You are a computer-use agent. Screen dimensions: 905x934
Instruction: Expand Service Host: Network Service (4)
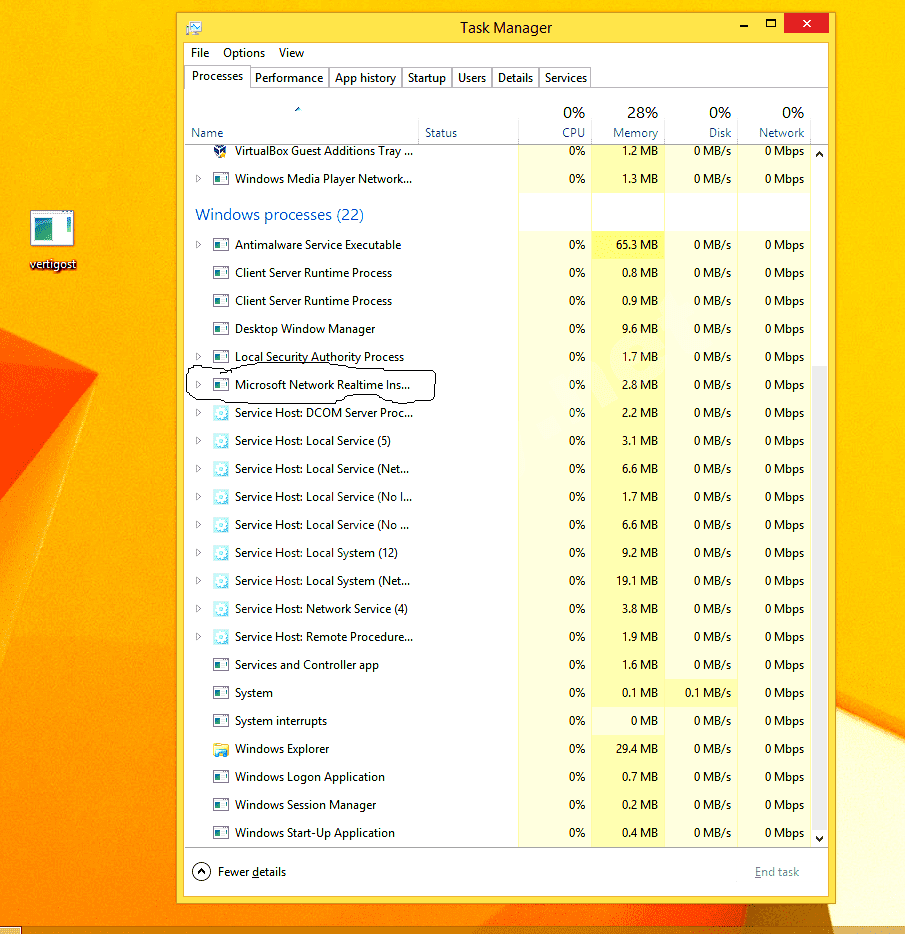pyautogui.click(x=198, y=609)
